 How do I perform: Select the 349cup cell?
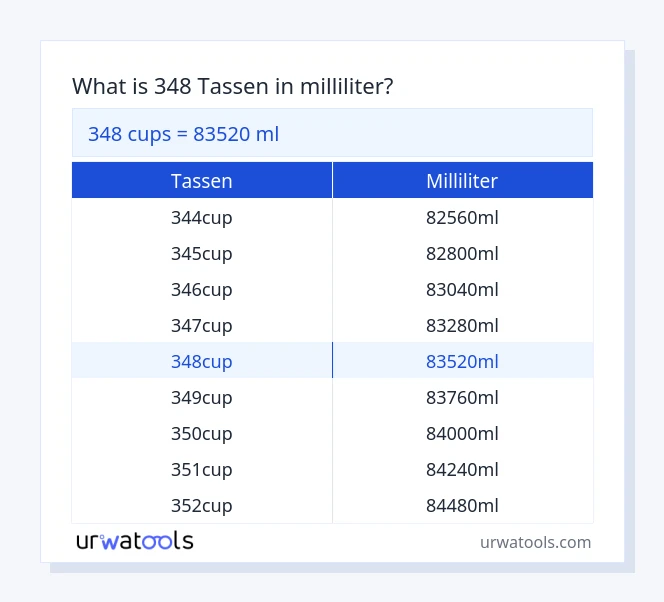pos(202,397)
